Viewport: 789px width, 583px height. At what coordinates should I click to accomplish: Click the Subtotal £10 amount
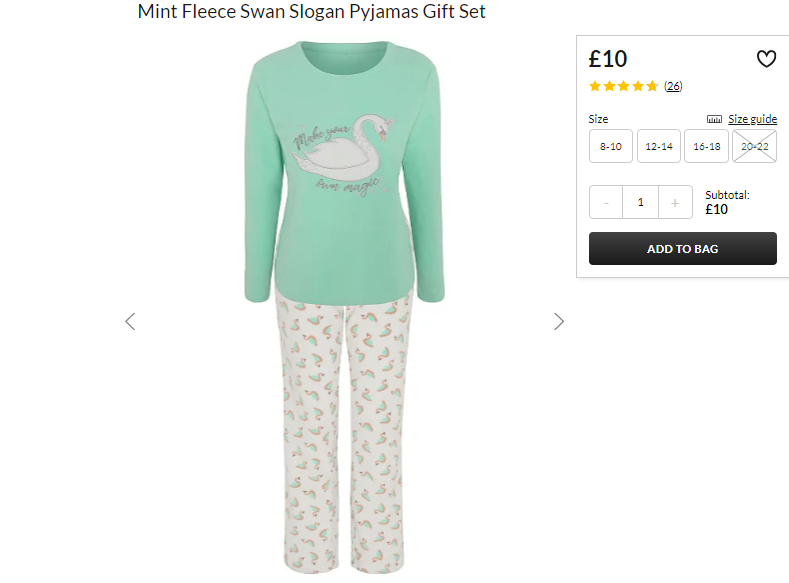pyautogui.click(x=717, y=209)
